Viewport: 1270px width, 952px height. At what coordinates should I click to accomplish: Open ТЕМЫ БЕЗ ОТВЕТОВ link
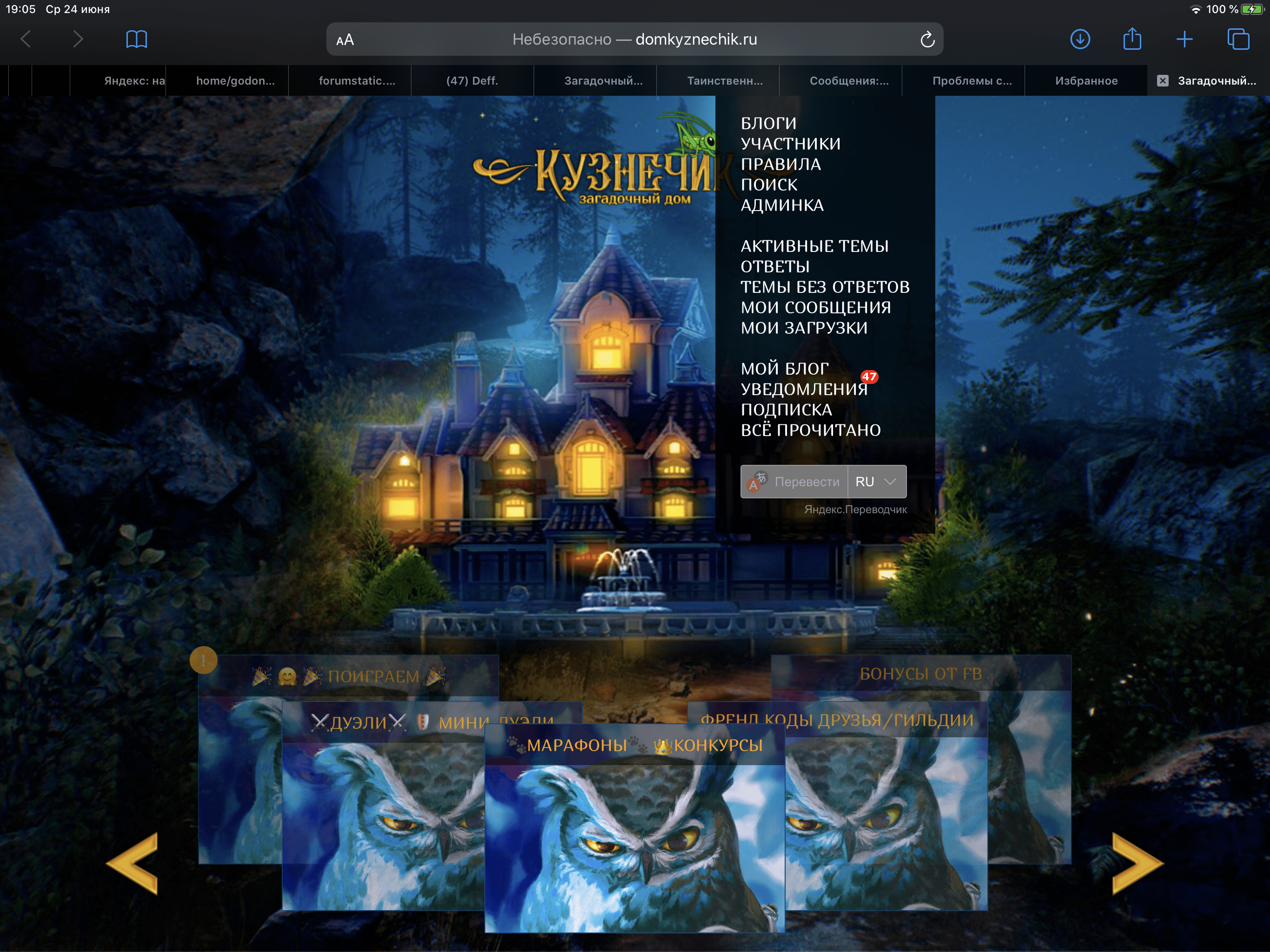825,286
